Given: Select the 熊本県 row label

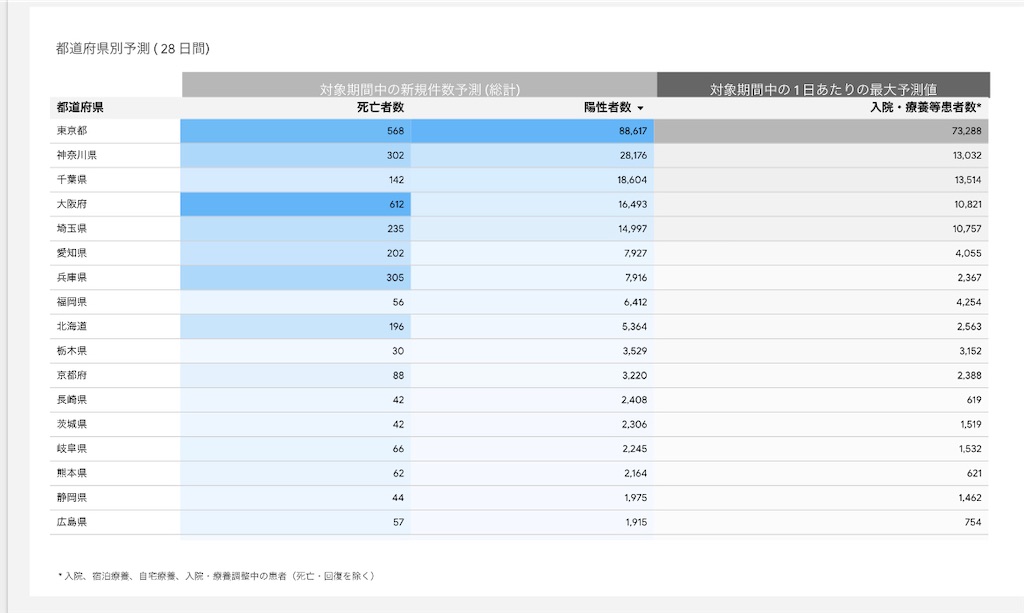Looking at the screenshot, I should [x=72, y=473].
